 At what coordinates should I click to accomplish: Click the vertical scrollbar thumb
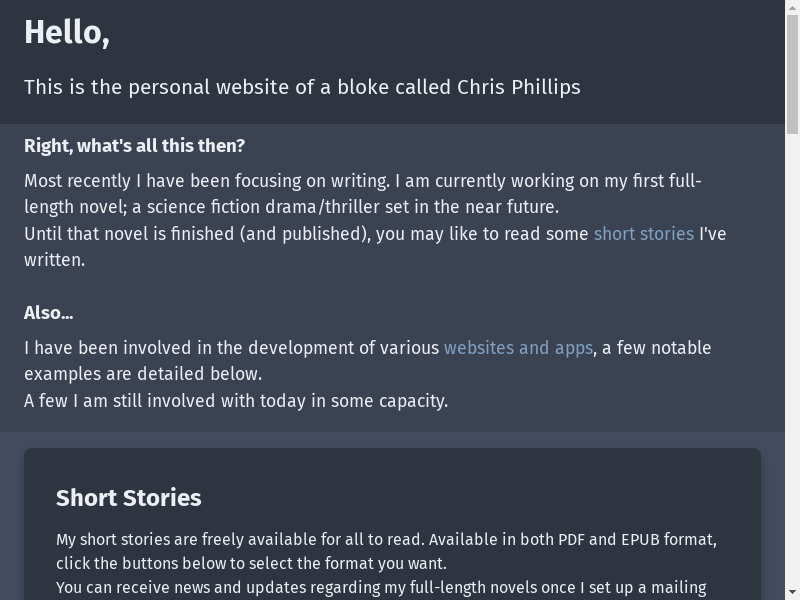click(793, 70)
